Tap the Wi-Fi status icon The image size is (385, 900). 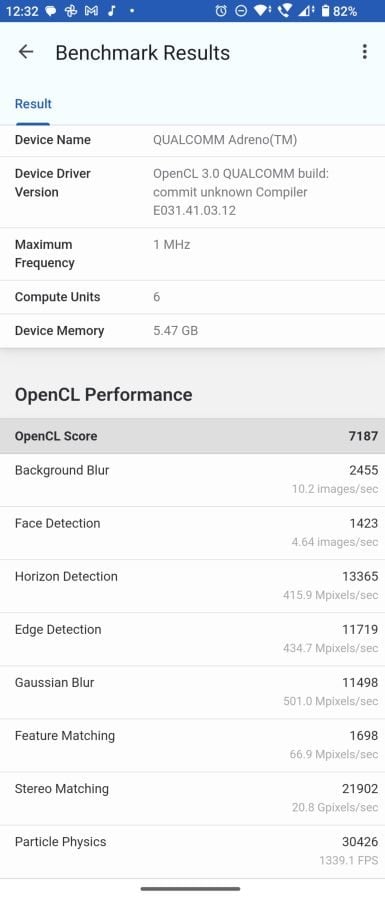click(262, 11)
